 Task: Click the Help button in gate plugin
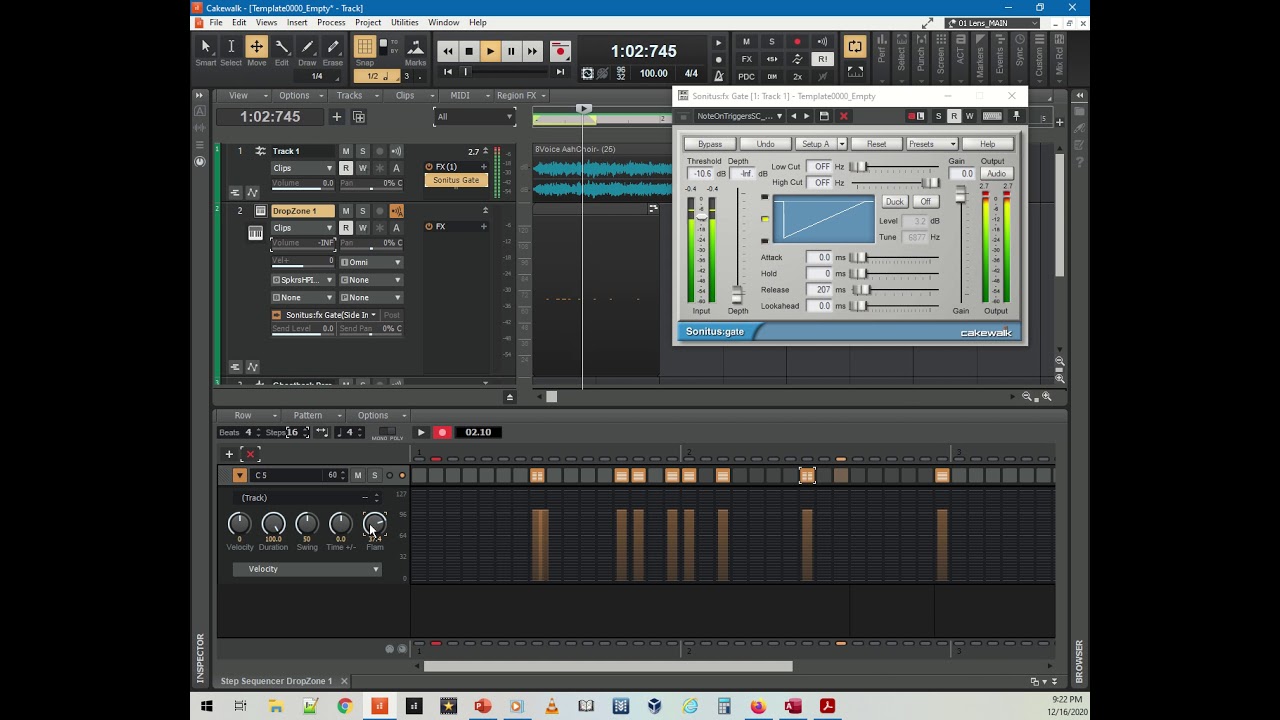tap(988, 144)
